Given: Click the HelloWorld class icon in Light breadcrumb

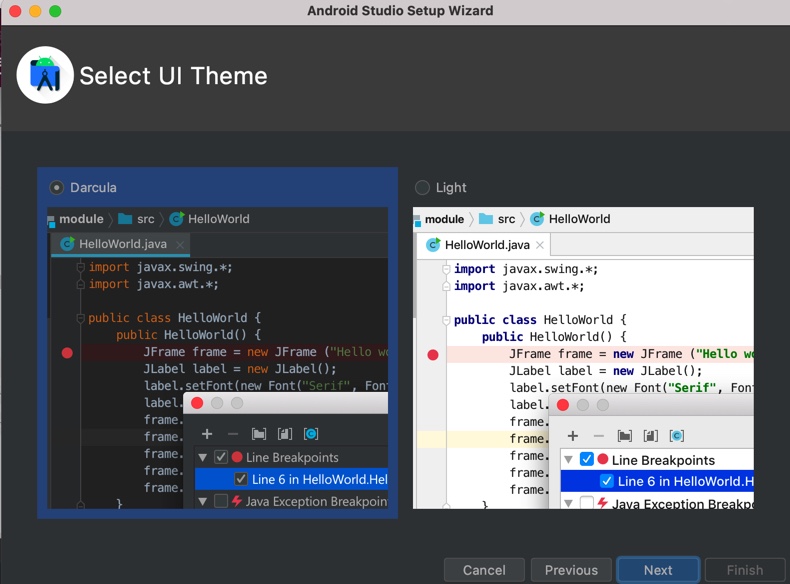Looking at the screenshot, I should click(x=537, y=219).
